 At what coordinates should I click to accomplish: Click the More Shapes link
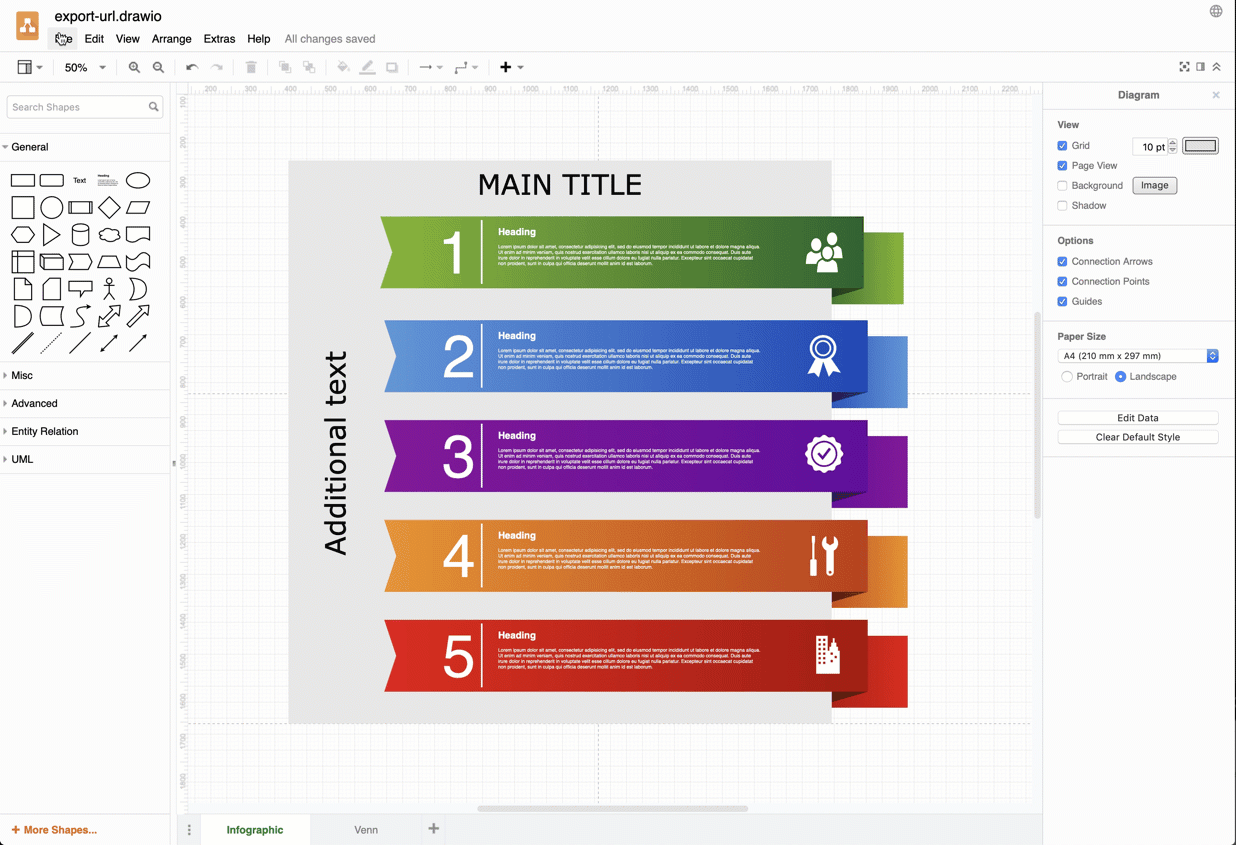pos(54,829)
